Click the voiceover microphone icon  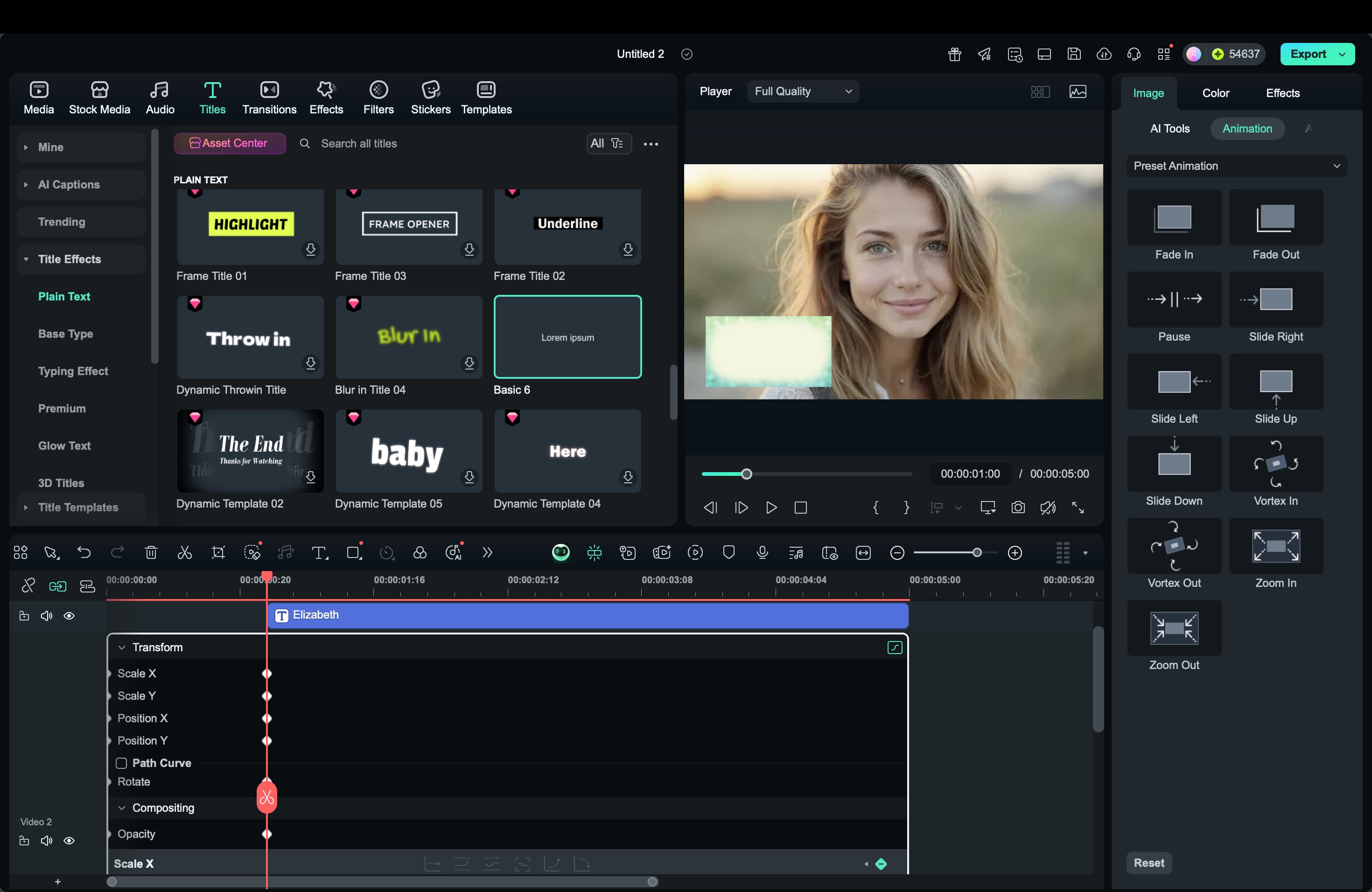[x=762, y=553]
